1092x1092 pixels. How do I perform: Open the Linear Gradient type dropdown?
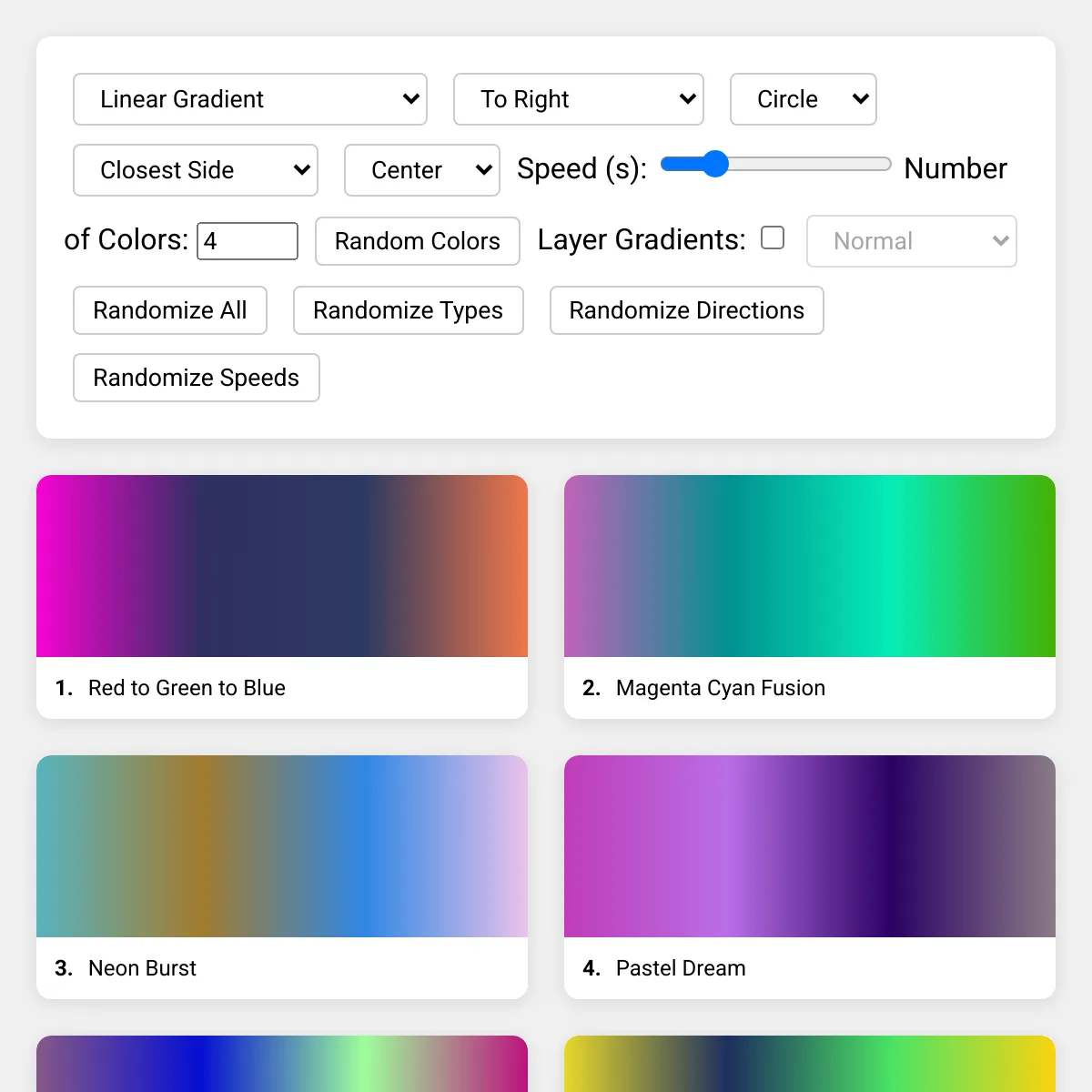point(249,99)
